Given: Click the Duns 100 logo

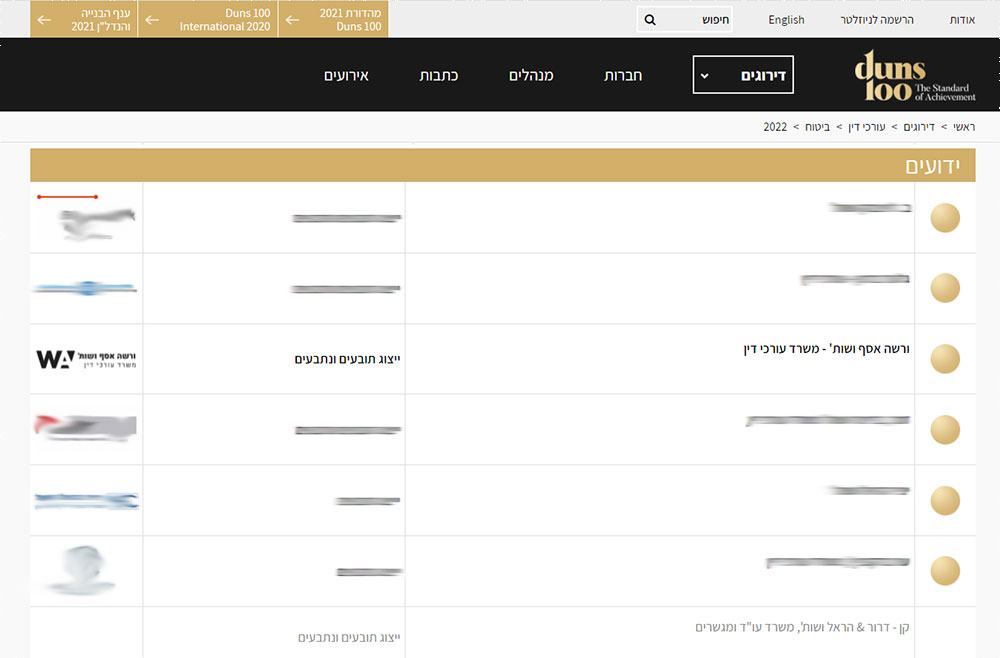Looking at the screenshot, I should (915, 75).
